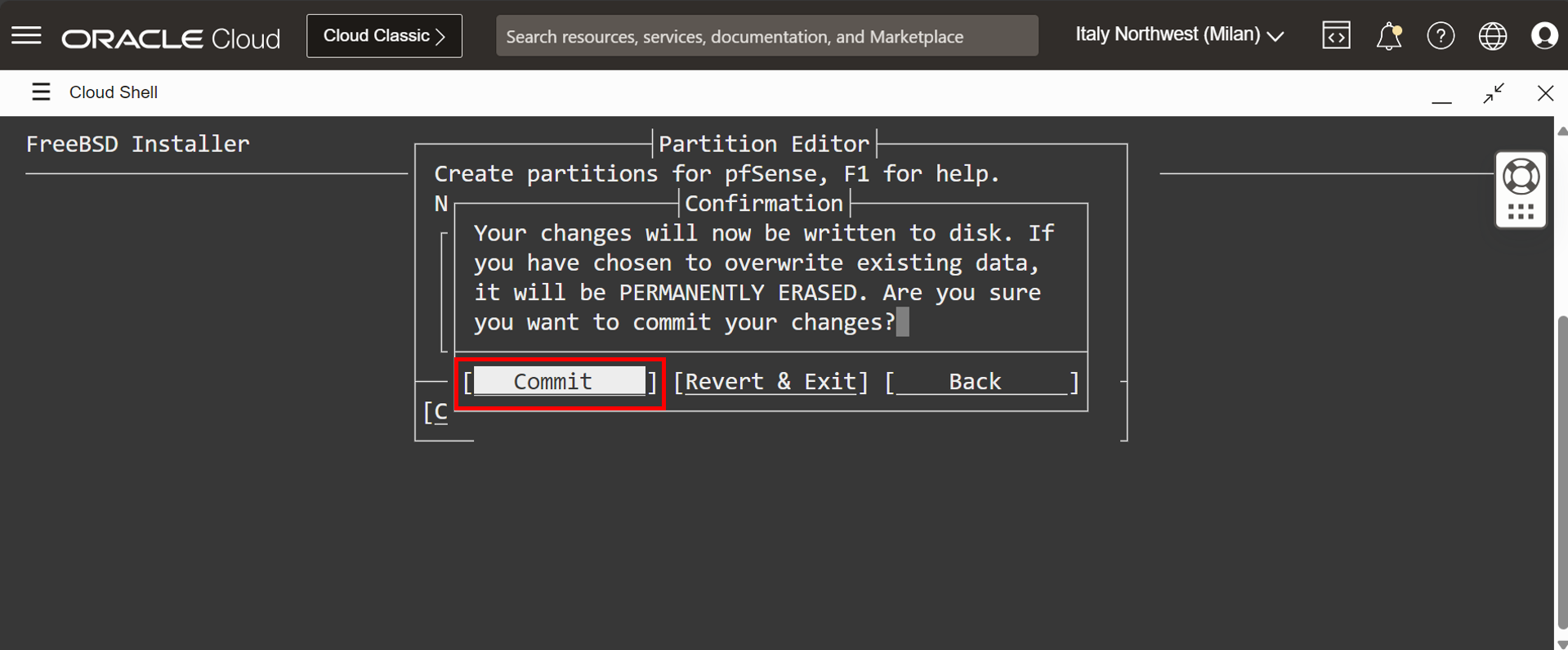Select Commit in the Confirmation dialog

click(560, 382)
